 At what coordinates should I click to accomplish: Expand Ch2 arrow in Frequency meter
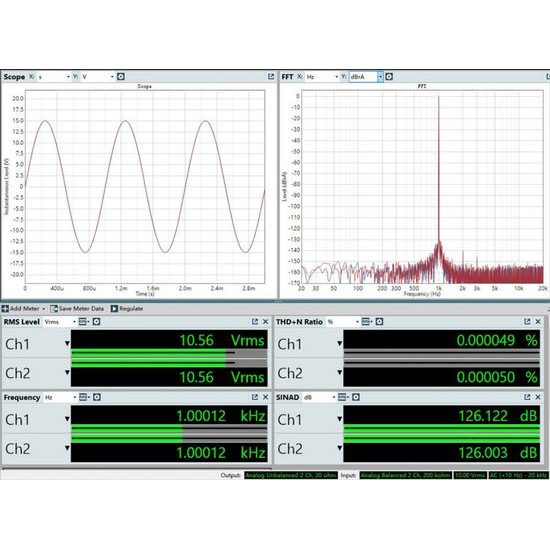(x=67, y=448)
